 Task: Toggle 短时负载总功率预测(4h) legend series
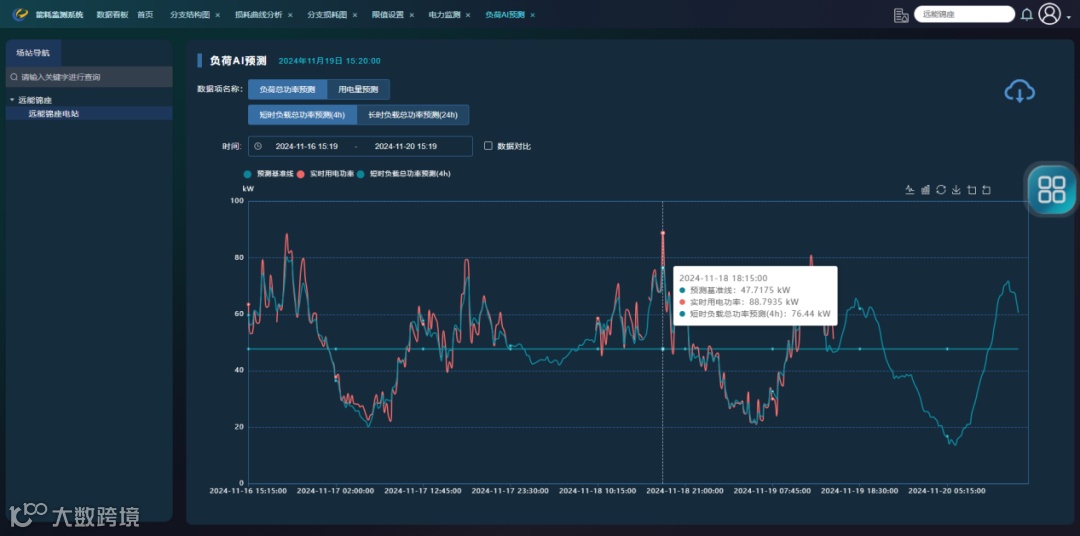point(404,174)
